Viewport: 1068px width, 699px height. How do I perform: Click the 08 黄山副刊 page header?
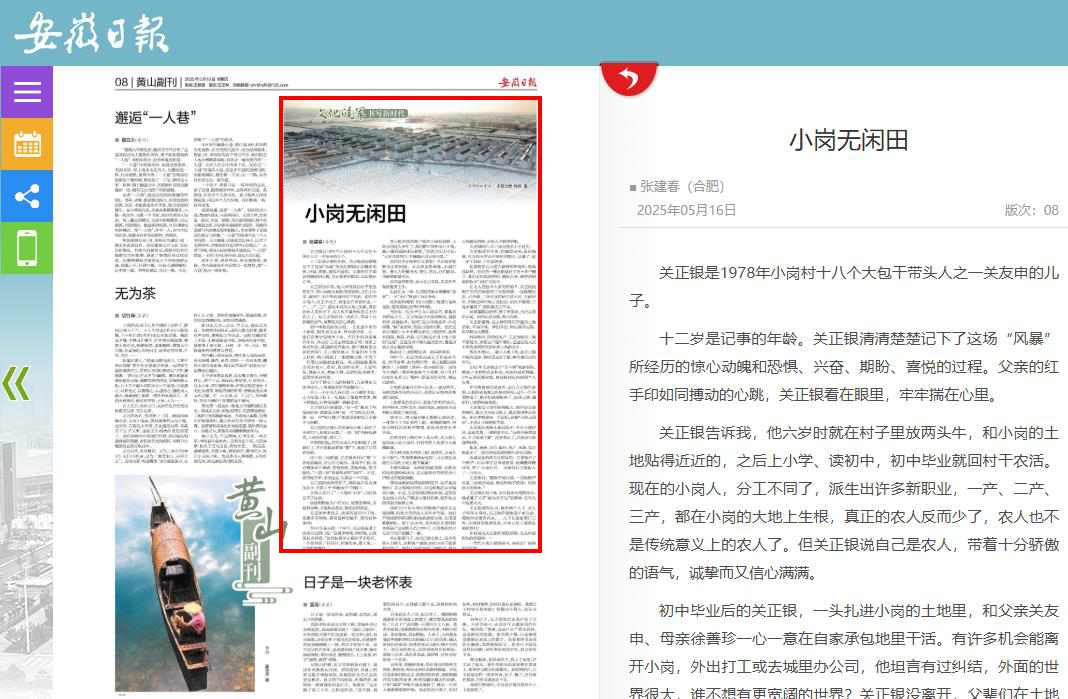[x=146, y=82]
